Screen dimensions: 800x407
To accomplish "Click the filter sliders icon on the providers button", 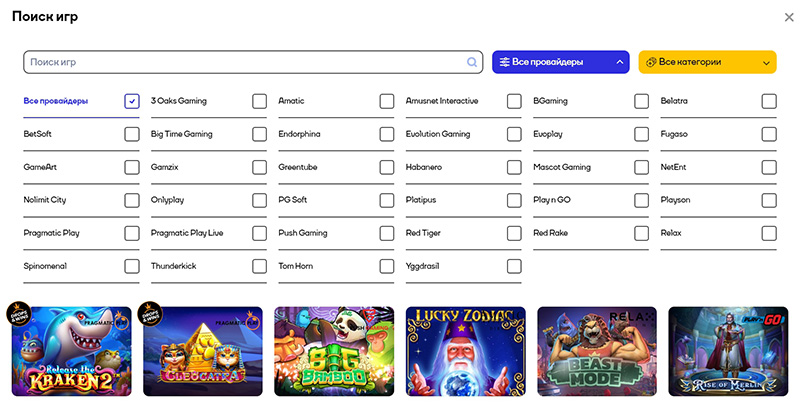I will (x=505, y=62).
